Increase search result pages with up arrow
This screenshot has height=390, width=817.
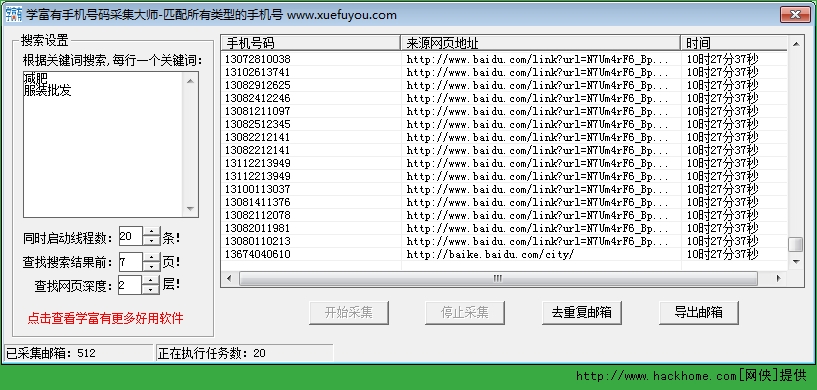click(151, 257)
